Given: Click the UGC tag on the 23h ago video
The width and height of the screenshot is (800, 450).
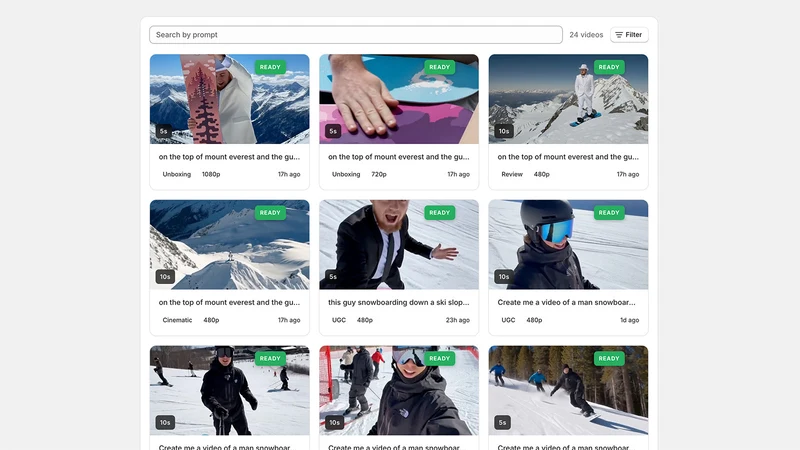Looking at the screenshot, I should click(x=339, y=320).
